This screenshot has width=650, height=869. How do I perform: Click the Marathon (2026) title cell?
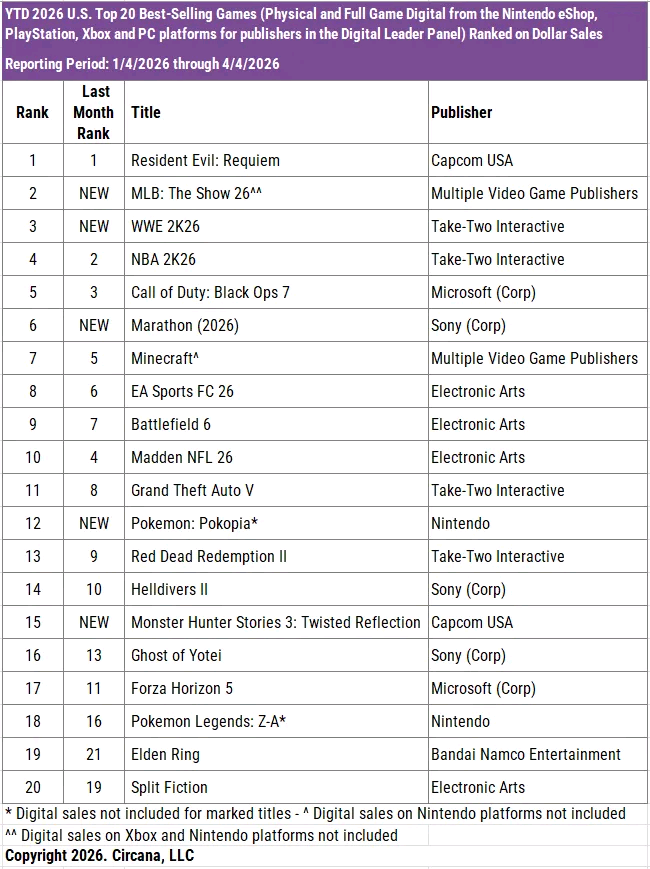point(185,325)
